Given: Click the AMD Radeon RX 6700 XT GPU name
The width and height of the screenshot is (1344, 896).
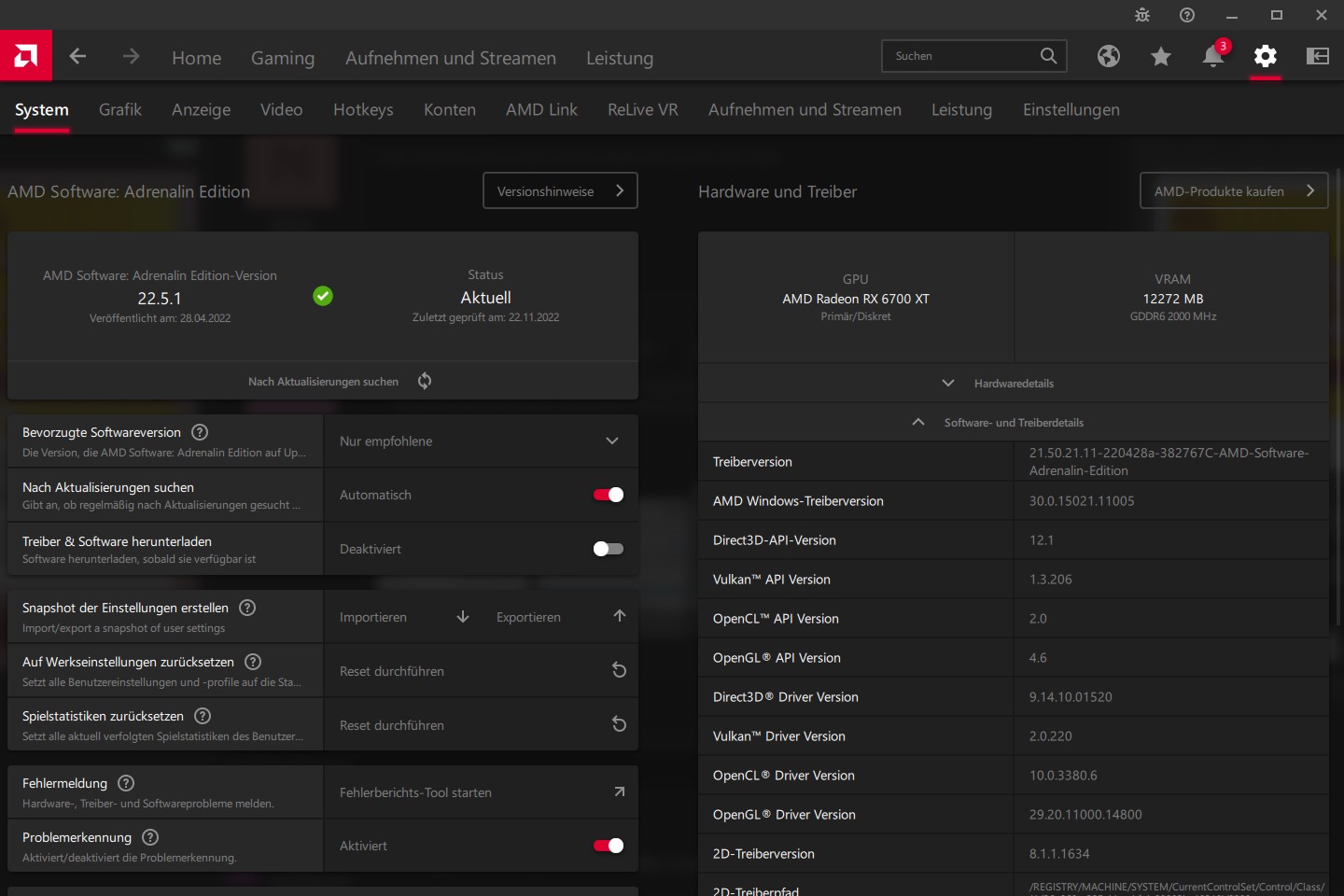Looking at the screenshot, I should pos(856,299).
